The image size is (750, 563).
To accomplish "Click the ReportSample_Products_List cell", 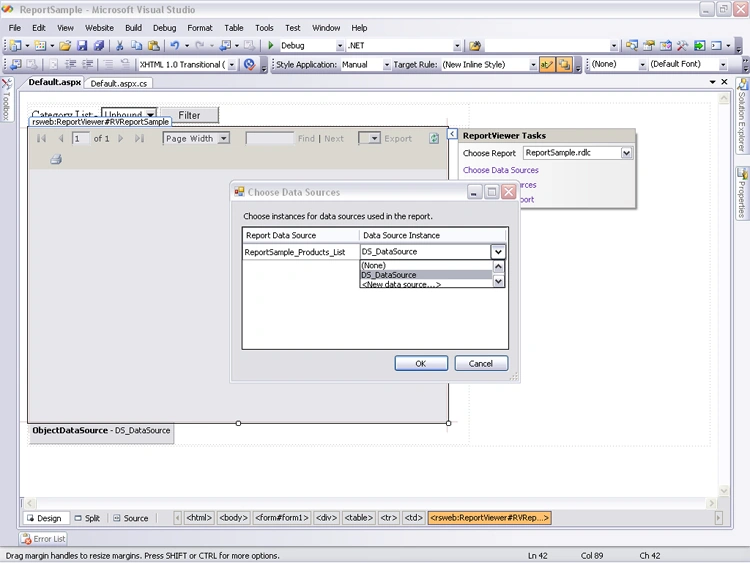I will 300,252.
